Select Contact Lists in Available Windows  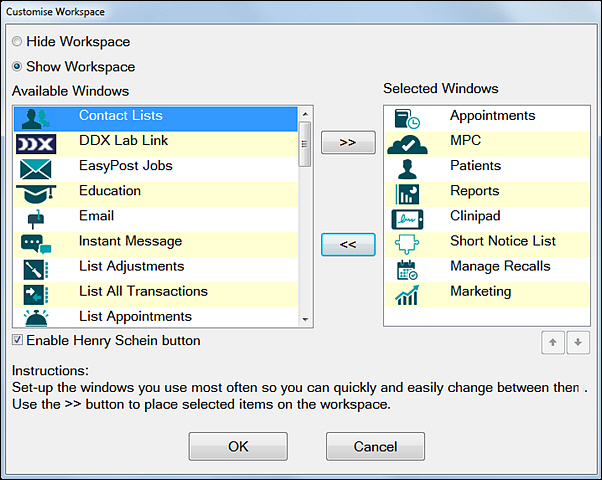[156, 119]
